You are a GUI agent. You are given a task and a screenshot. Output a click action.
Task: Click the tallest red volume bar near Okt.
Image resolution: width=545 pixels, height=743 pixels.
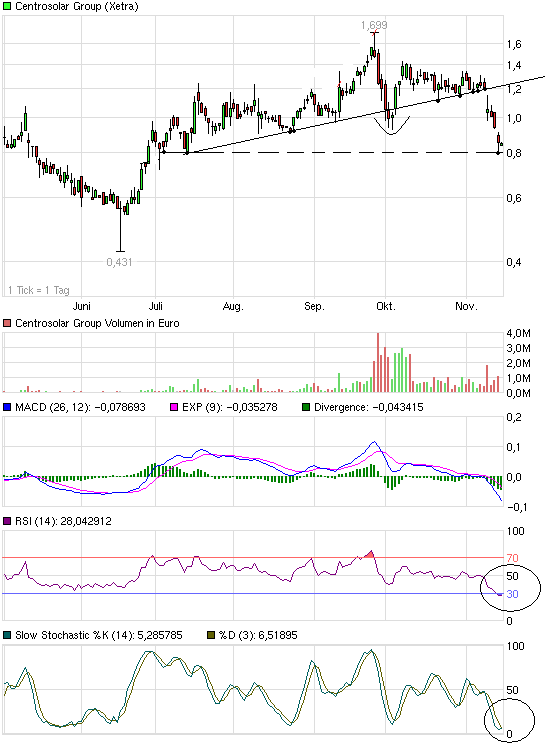(x=378, y=362)
